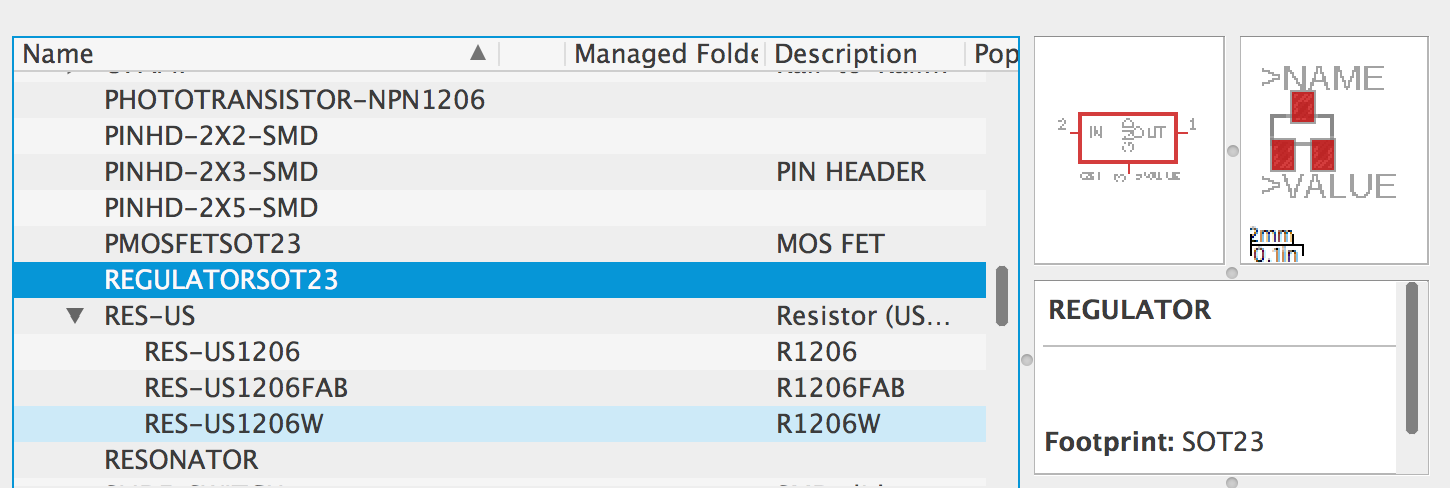Select the REGULATORSOT23 row

(x=500, y=280)
